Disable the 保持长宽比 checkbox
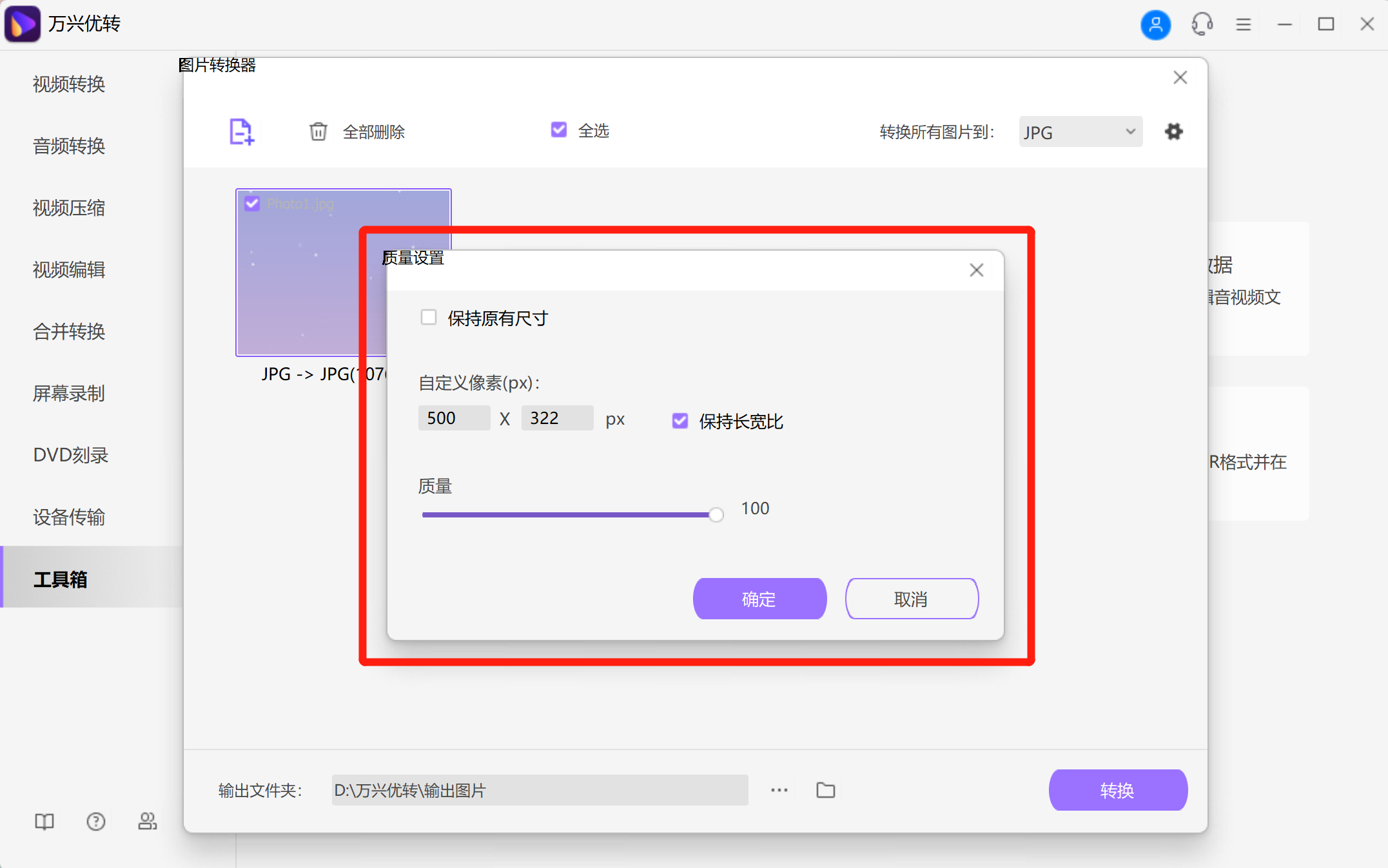Image resolution: width=1388 pixels, height=868 pixels. [x=679, y=421]
